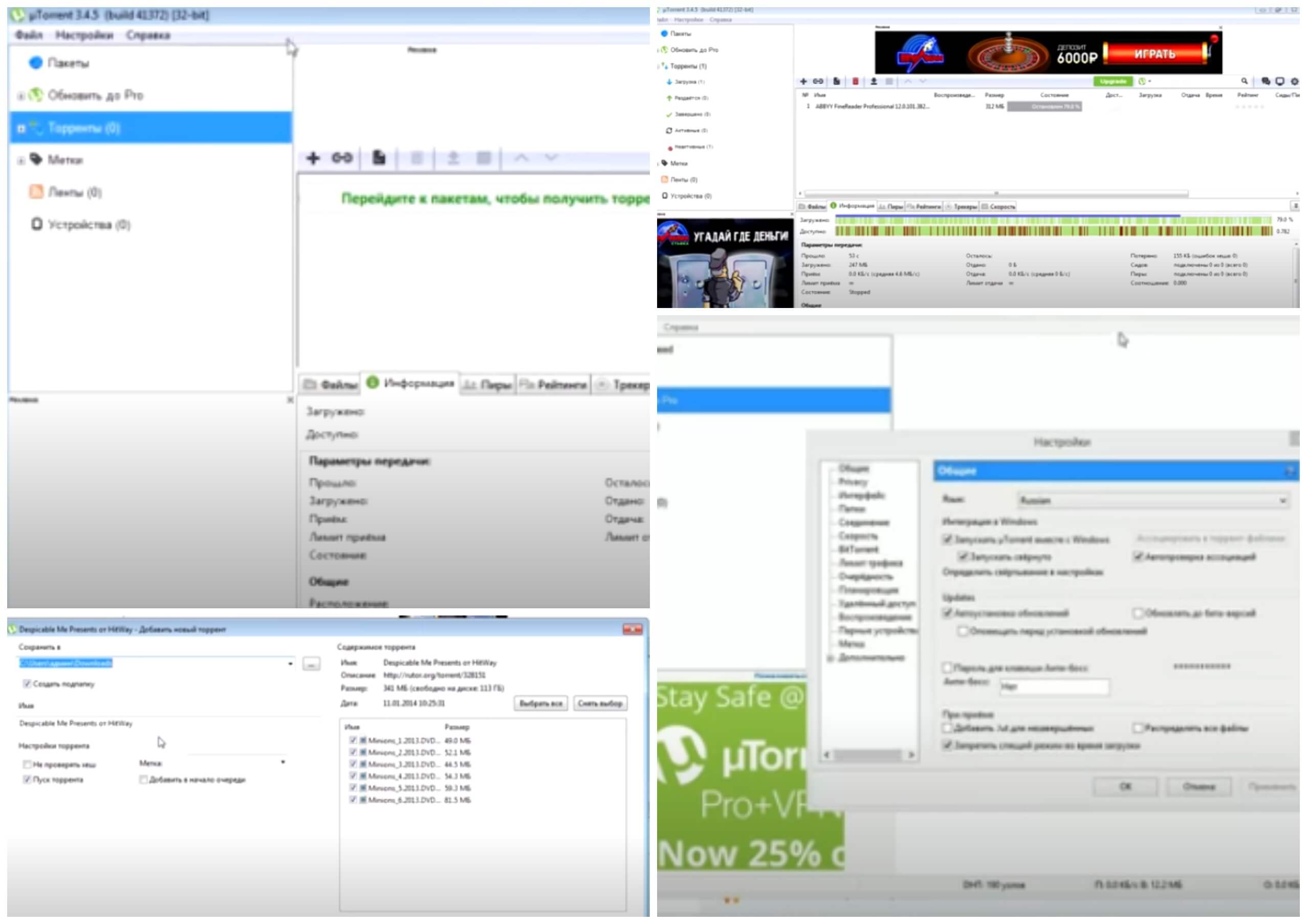Click the Загружено pieces bar in the info tab

[x=1053, y=219]
